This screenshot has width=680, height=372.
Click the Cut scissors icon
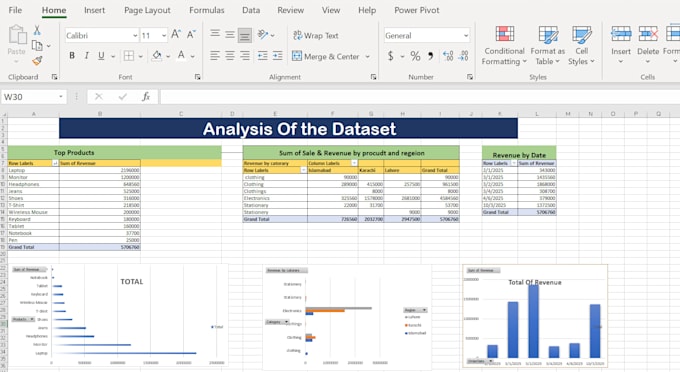coord(37,30)
